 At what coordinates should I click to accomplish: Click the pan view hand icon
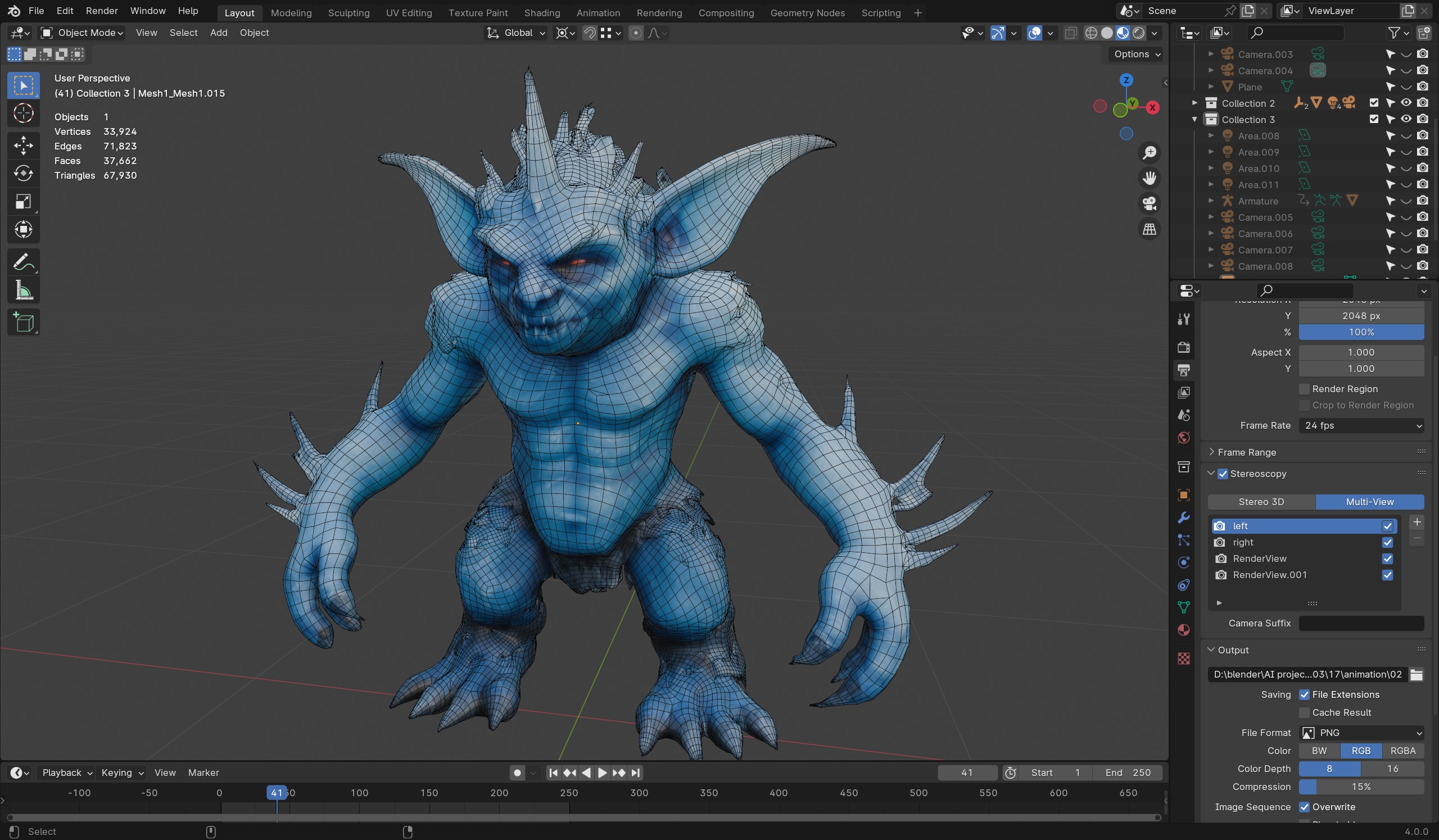1149,179
